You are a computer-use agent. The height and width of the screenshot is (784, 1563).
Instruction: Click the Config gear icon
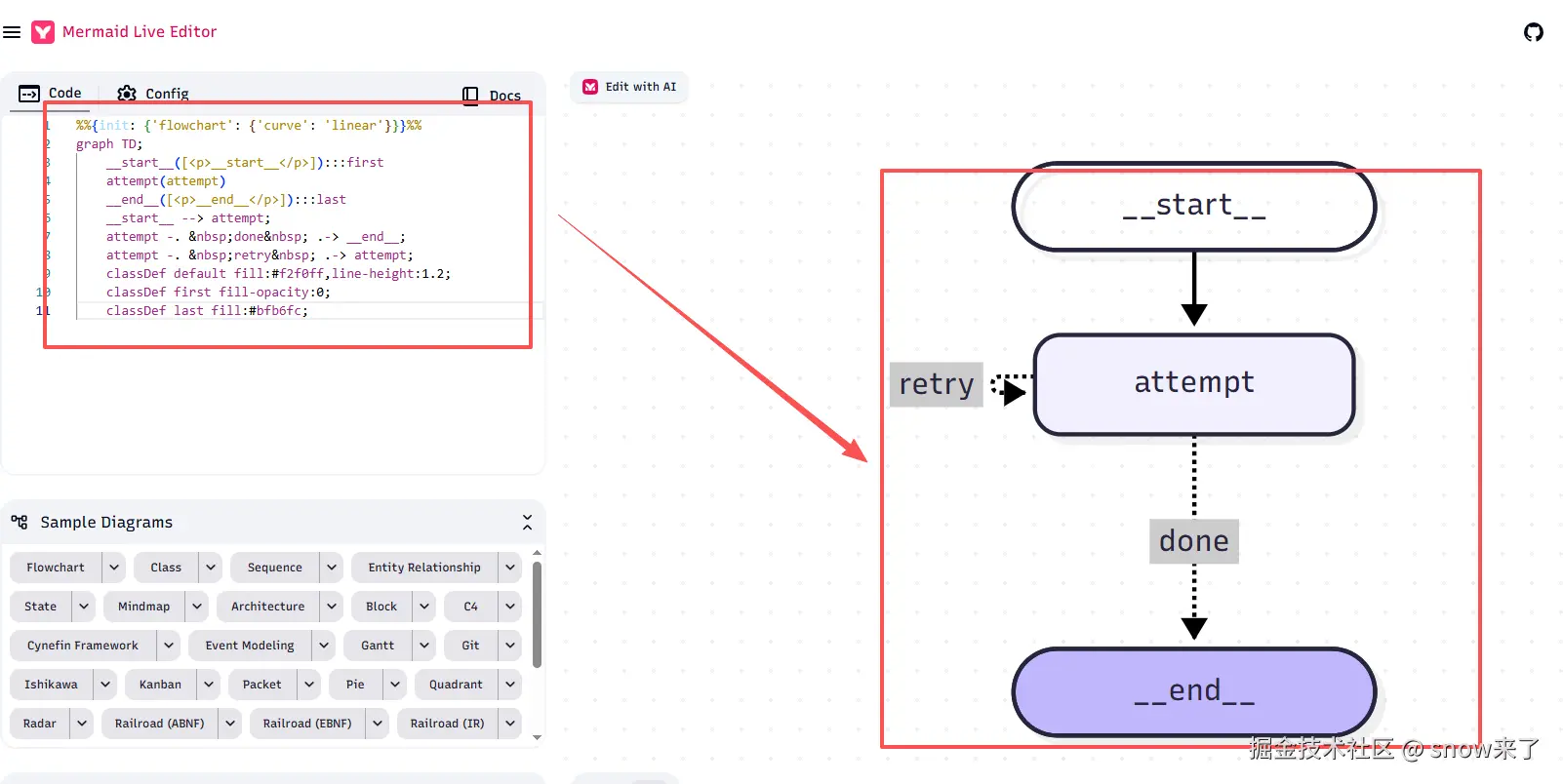pos(127,94)
